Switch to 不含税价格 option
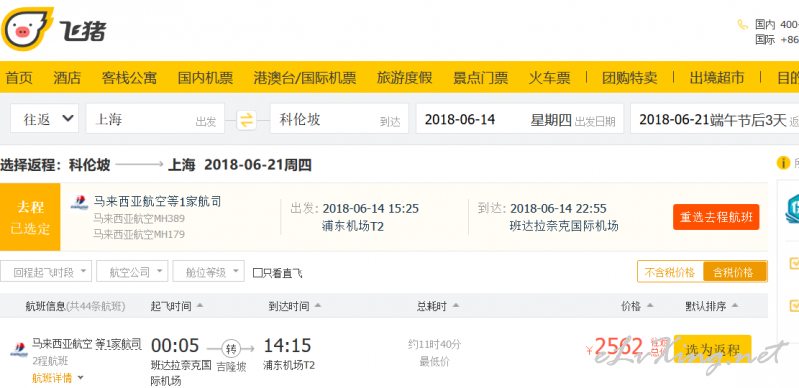Screen dimensions: 799x388 (670, 272)
